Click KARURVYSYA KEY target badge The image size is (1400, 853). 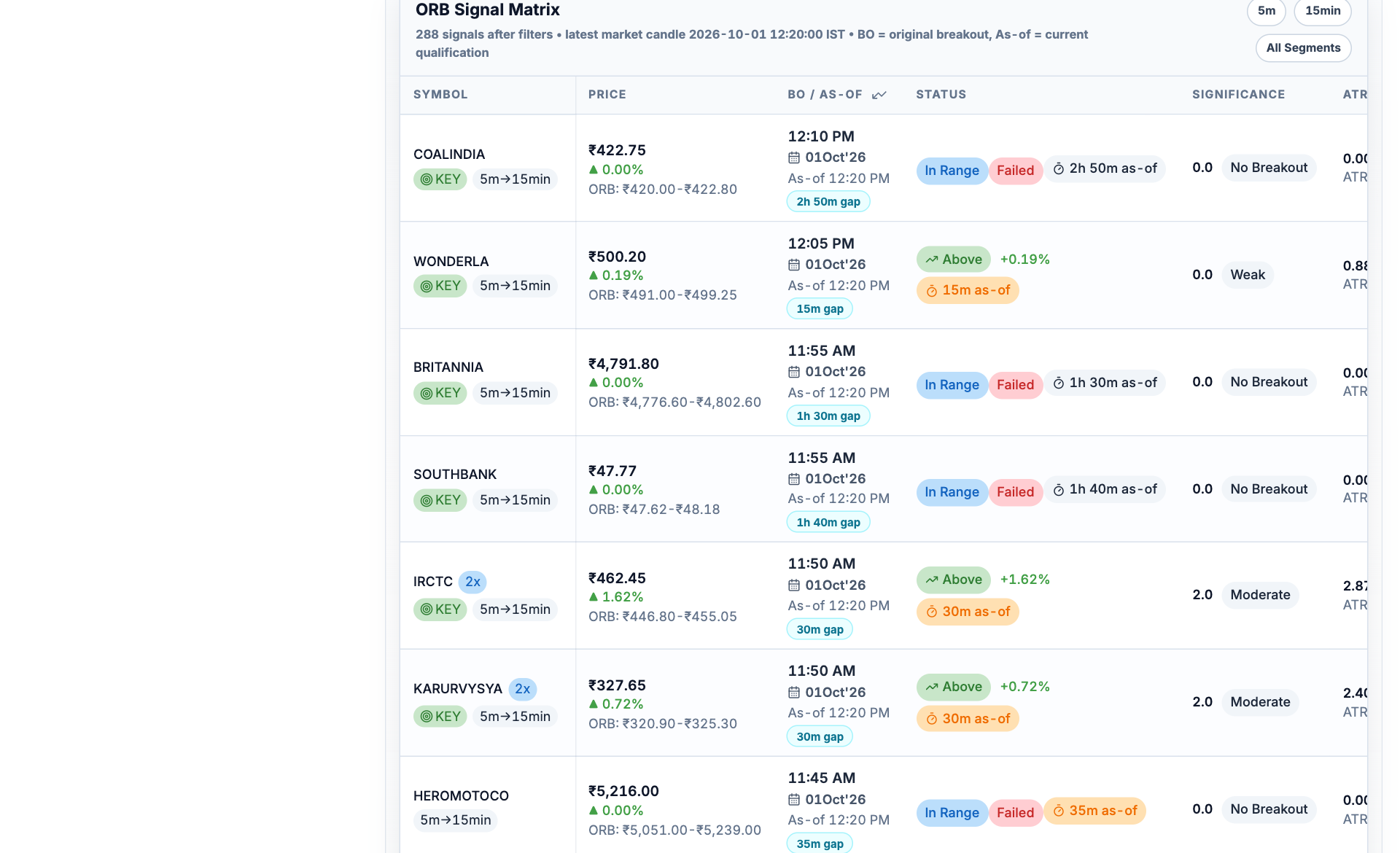tap(440, 717)
